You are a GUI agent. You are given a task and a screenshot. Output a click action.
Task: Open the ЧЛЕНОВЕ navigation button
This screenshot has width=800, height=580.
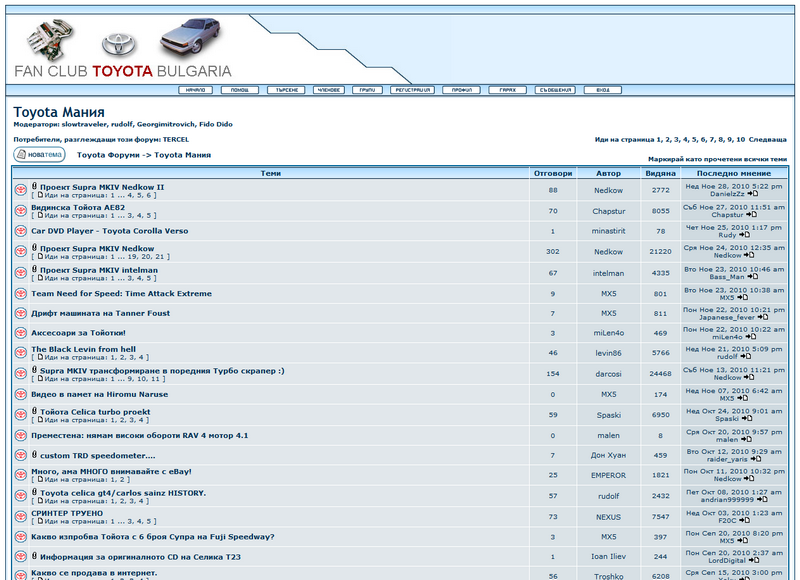tap(329, 90)
